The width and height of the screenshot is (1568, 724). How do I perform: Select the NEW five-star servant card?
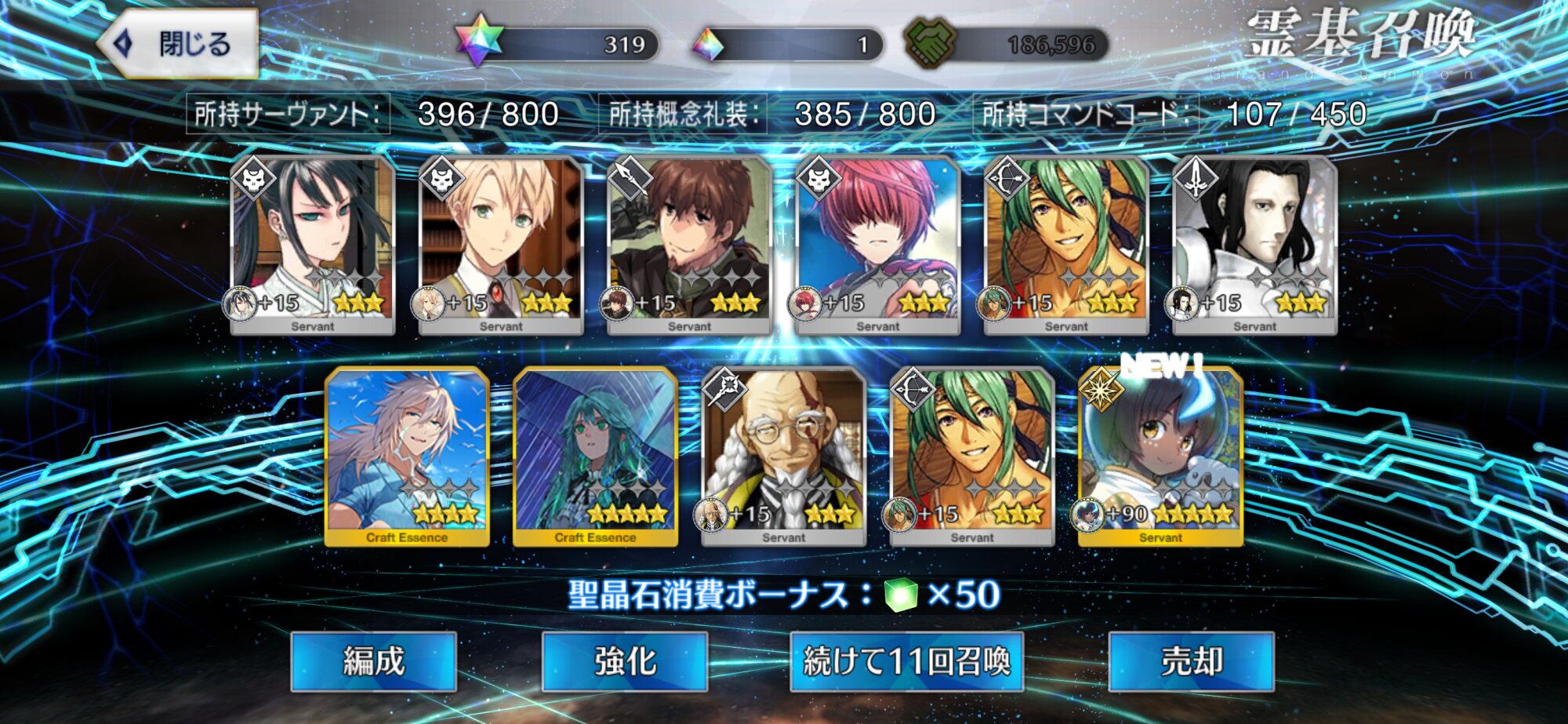point(1160,457)
